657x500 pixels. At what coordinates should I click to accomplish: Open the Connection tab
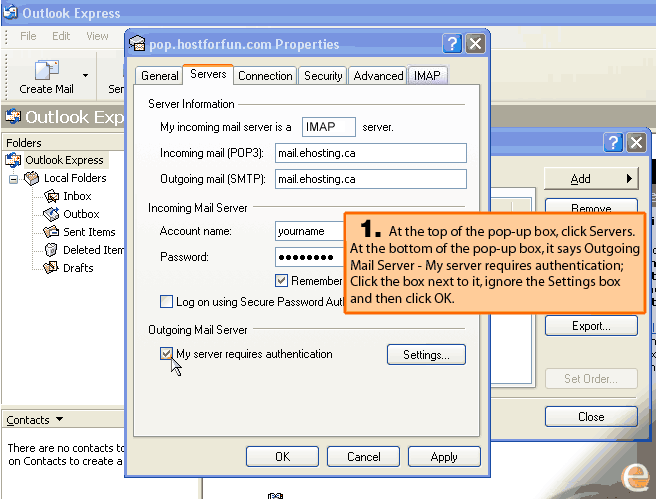(265, 76)
